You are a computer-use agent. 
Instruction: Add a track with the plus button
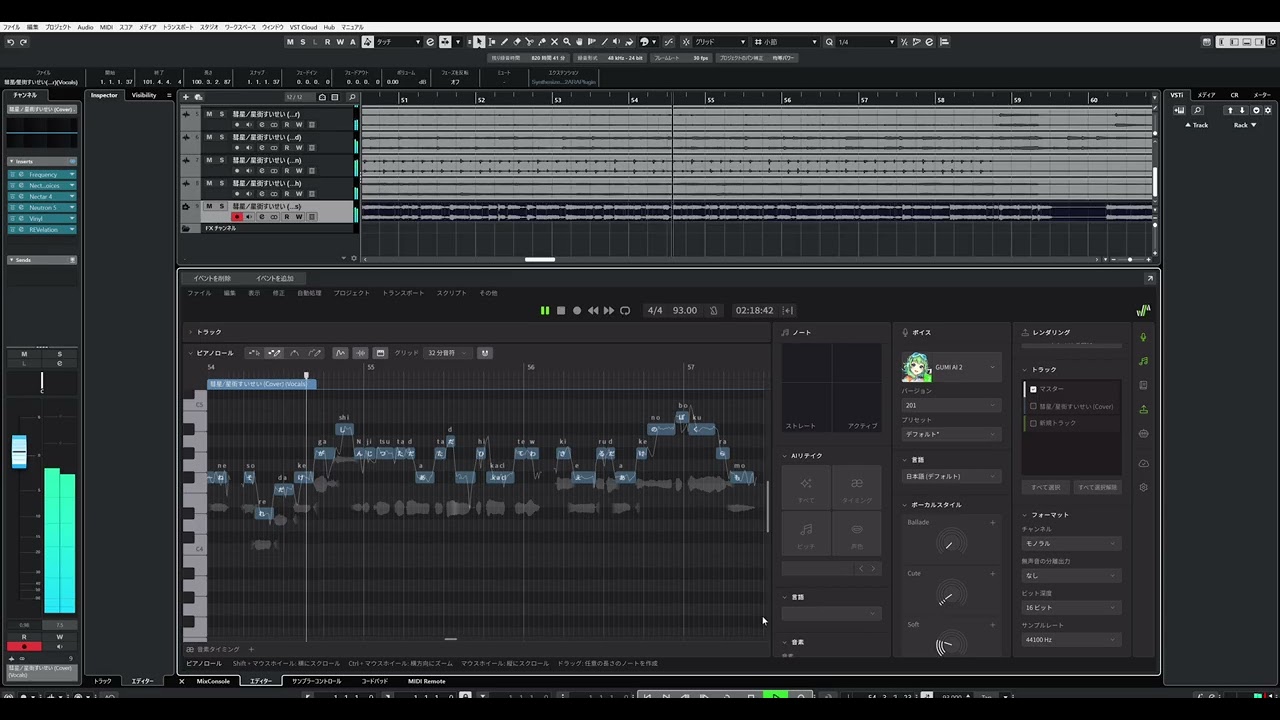[186, 97]
